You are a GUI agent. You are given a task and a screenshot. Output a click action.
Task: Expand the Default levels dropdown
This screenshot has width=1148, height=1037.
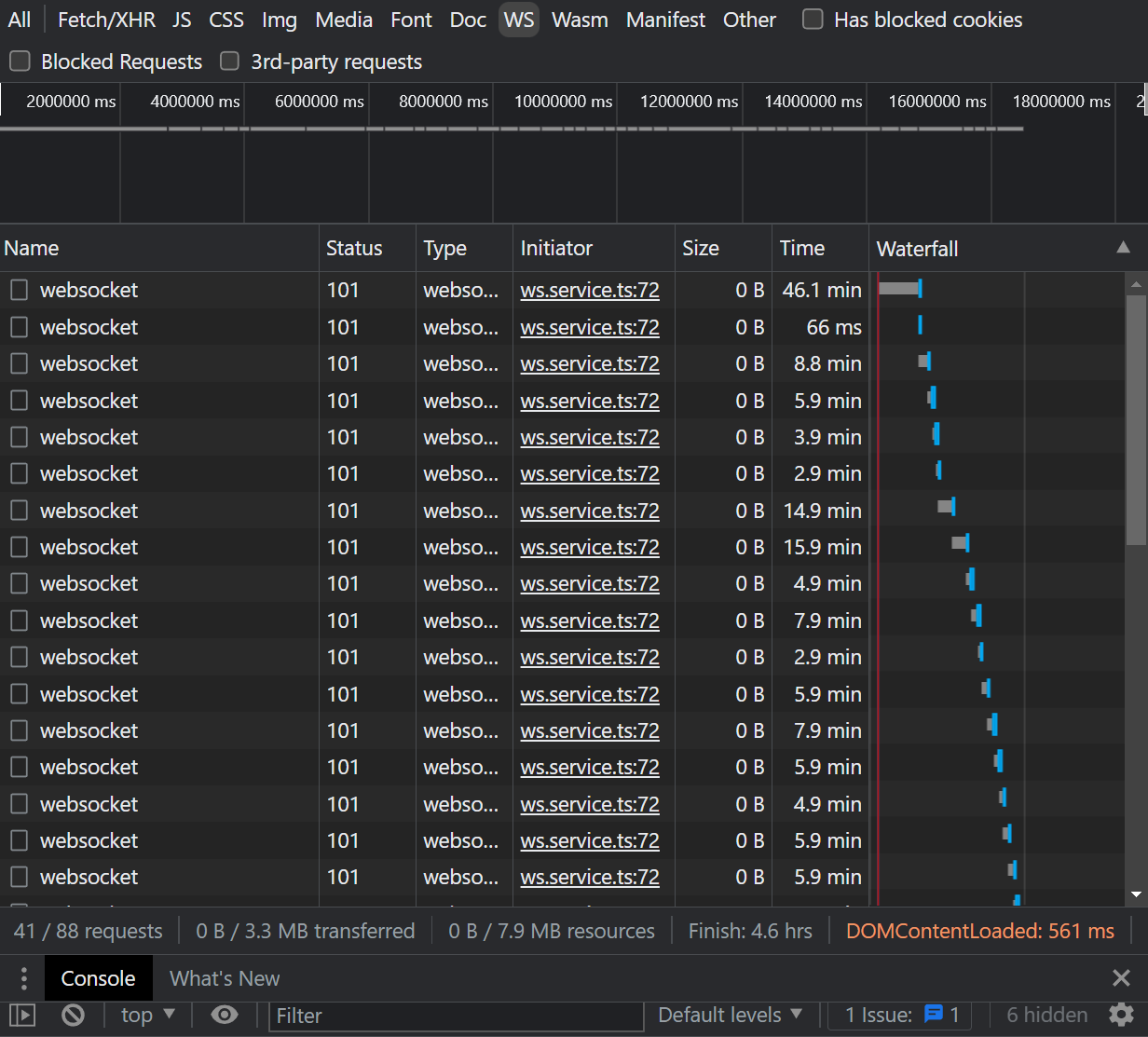pyautogui.click(x=730, y=1015)
